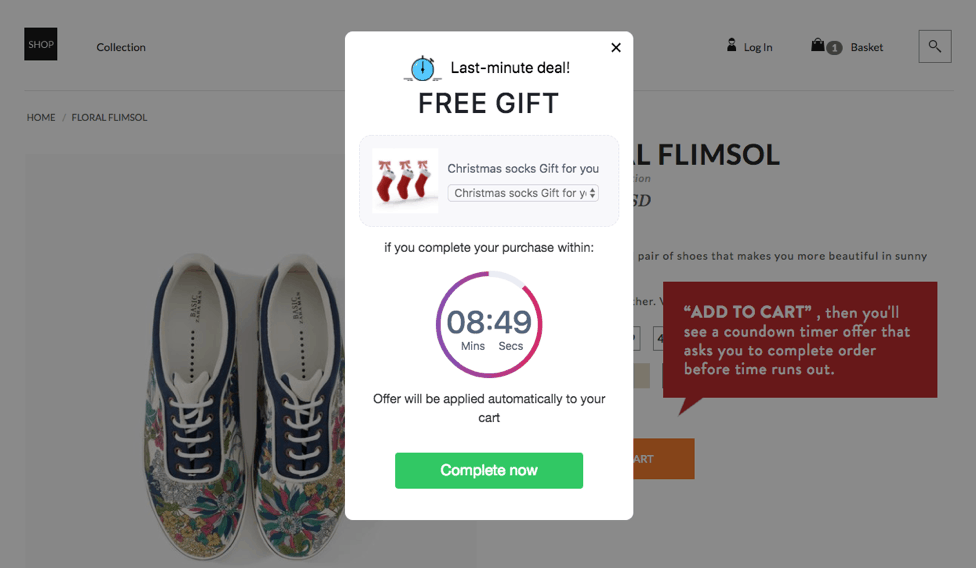Click the orange Add to Cart button

coord(663,459)
